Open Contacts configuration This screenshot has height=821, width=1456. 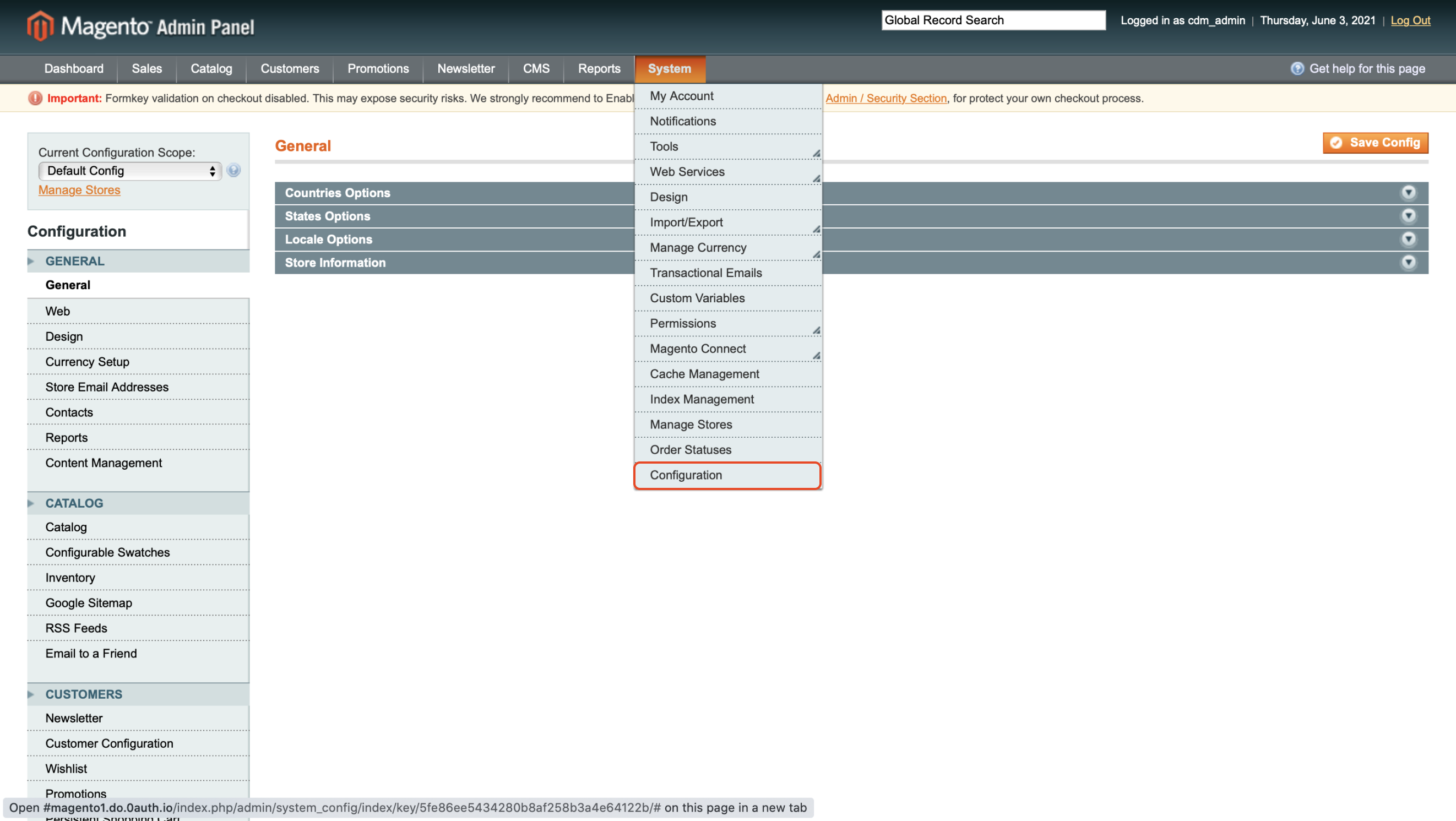pyautogui.click(x=138, y=412)
